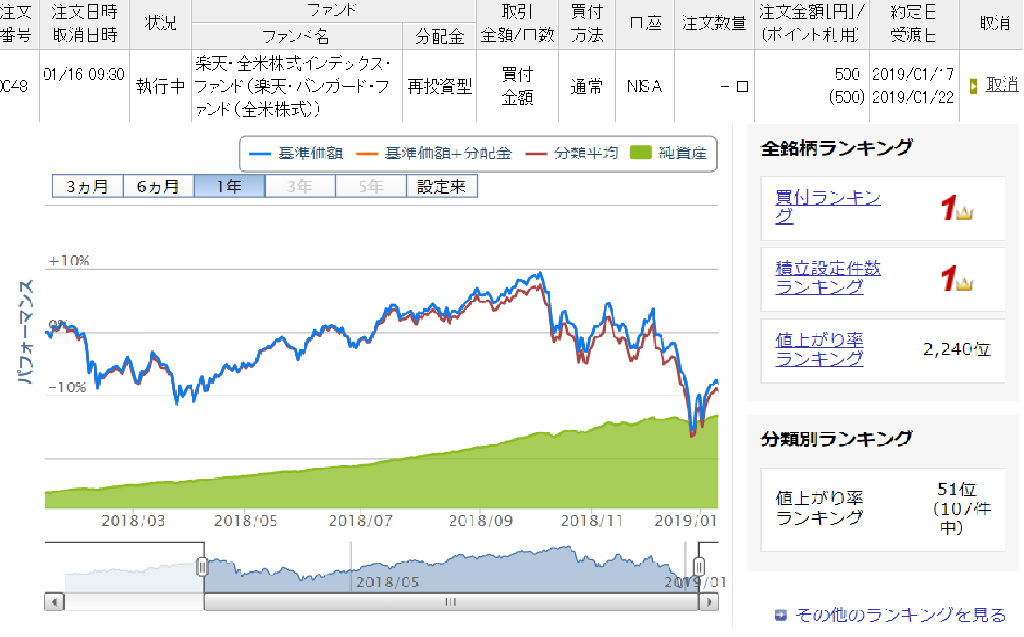Click the 買付金額 transaction cell
Viewport: 1024px width, 637px height.
517,86
